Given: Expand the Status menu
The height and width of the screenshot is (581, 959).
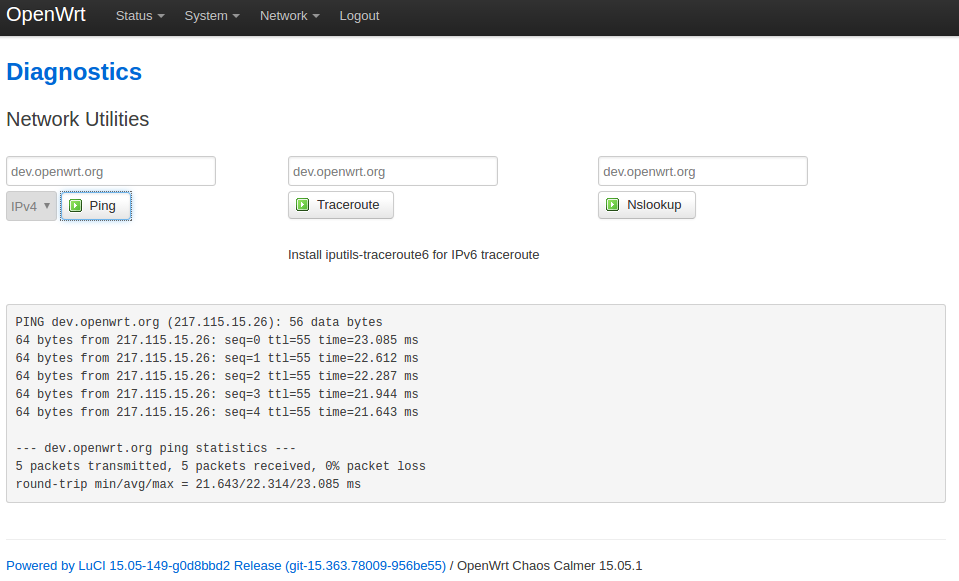Looking at the screenshot, I should pyautogui.click(x=140, y=16).
